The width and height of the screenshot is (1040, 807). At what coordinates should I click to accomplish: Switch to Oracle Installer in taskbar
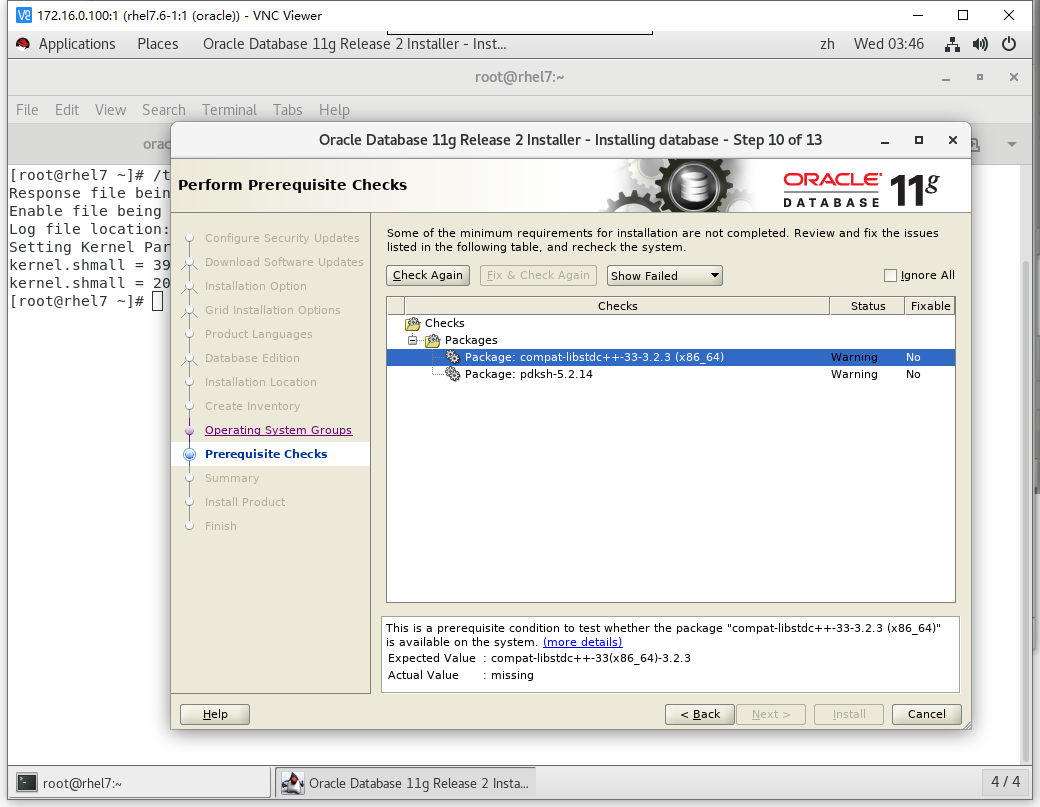point(405,782)
